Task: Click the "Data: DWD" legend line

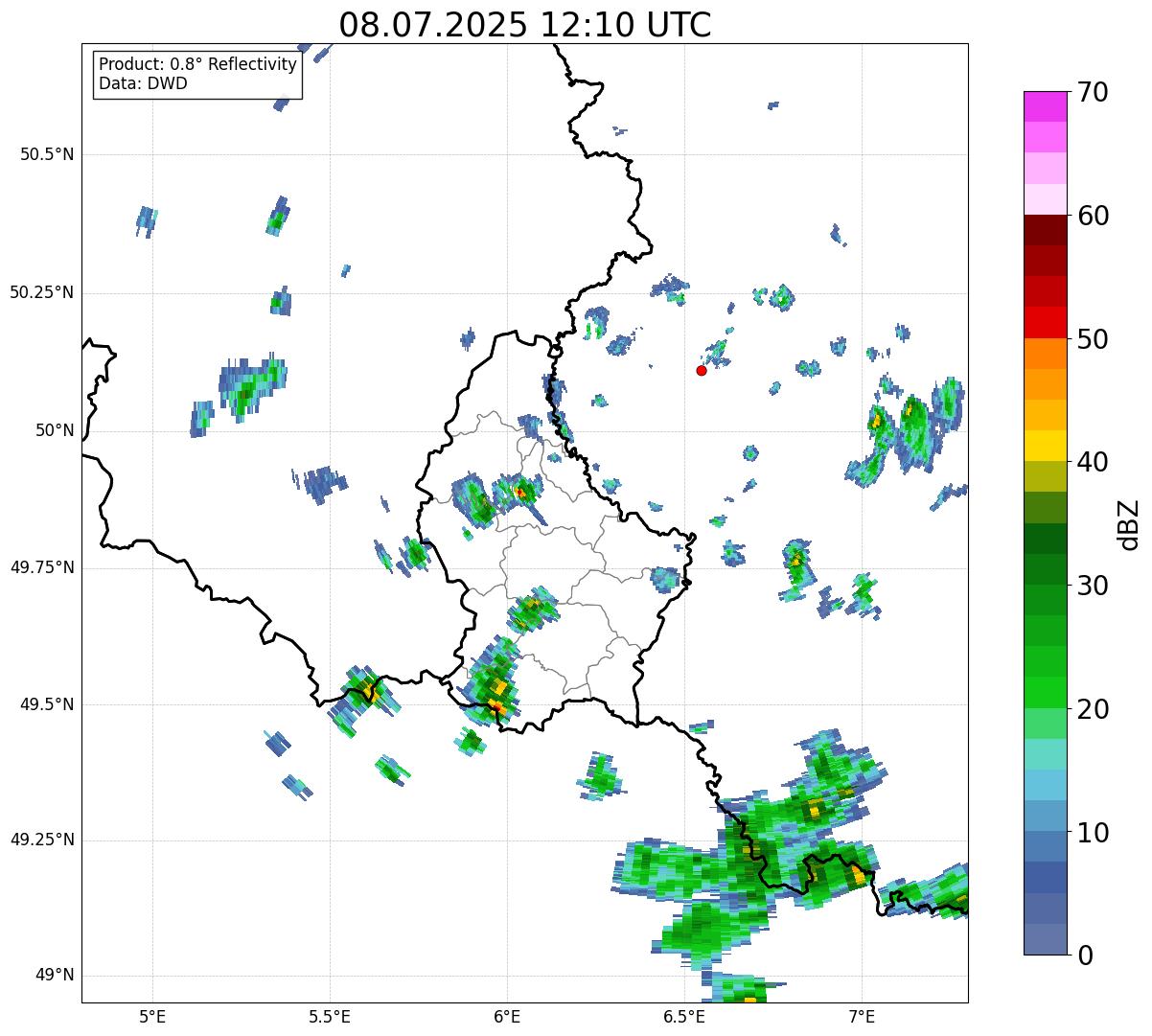Action: click(x=143, y=83)
